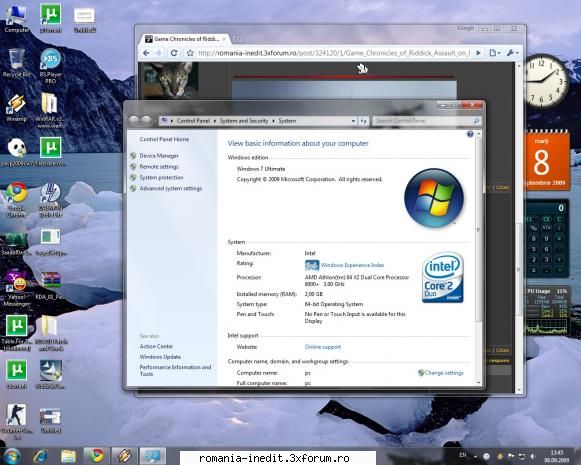Click the CPU Usage gadget

pos(547,311)
